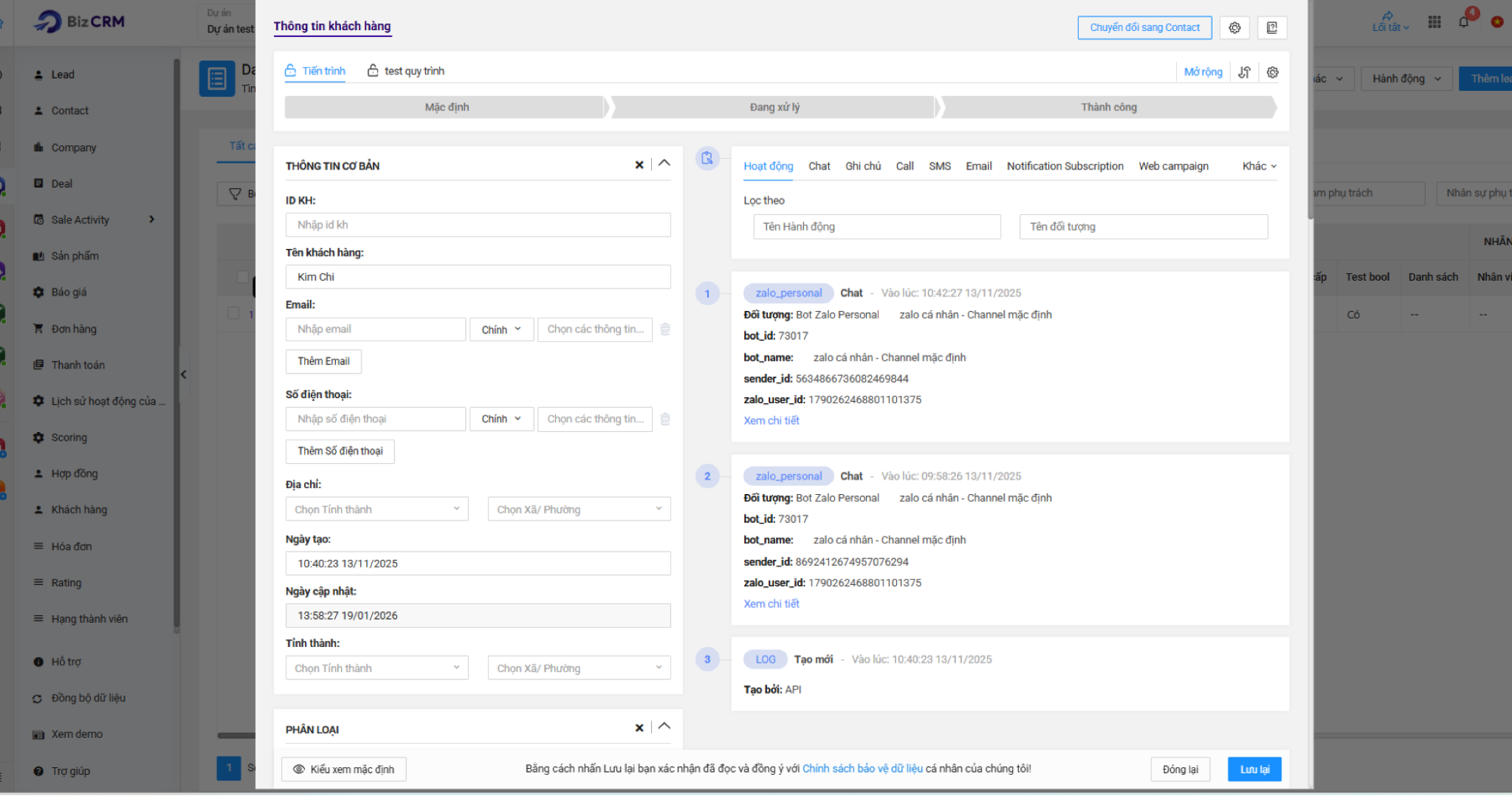Select the Đang xử lý pipeline stage
The width and height of the screenshot is (1512, 796).
[774, 107]
